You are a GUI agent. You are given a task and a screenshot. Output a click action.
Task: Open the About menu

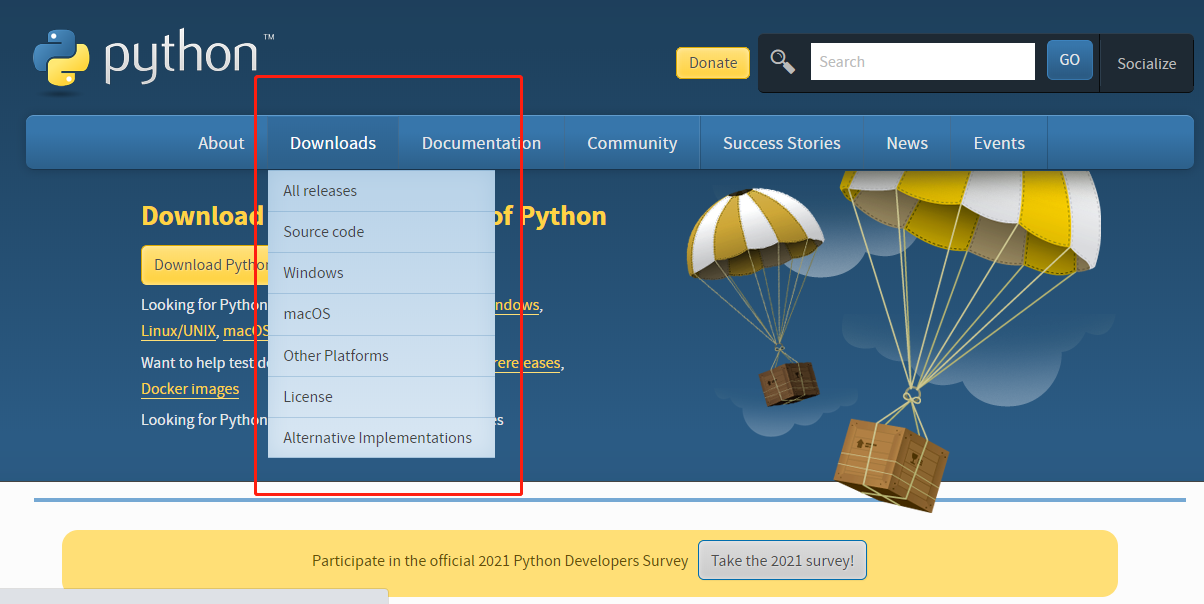pos(221,143)
